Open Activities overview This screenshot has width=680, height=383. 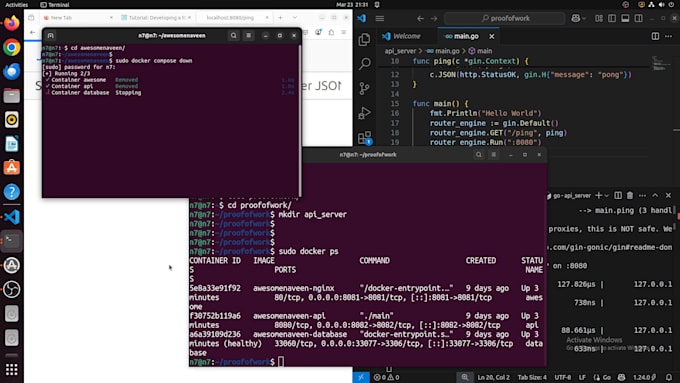[16, 5]
